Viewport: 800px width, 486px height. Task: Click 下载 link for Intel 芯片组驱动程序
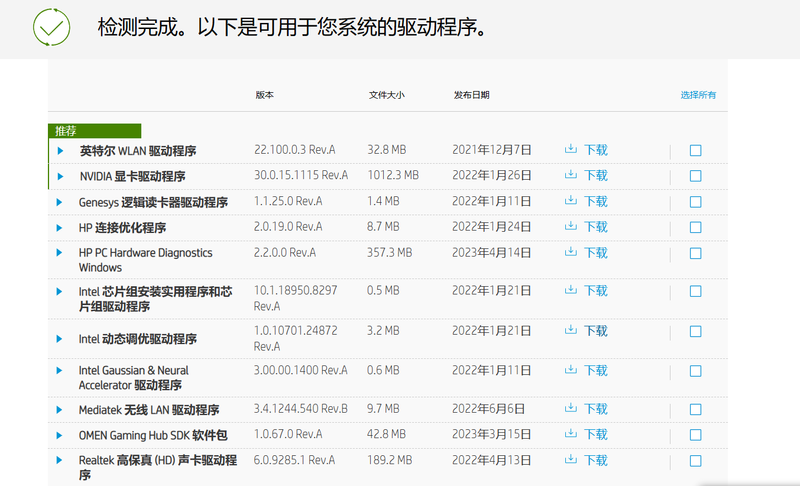click(596, 291)
